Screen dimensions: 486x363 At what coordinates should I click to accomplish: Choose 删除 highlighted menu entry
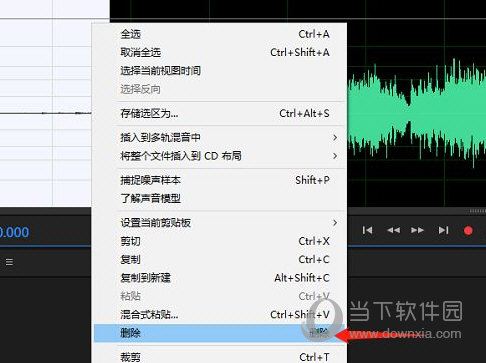pos(220,333)
